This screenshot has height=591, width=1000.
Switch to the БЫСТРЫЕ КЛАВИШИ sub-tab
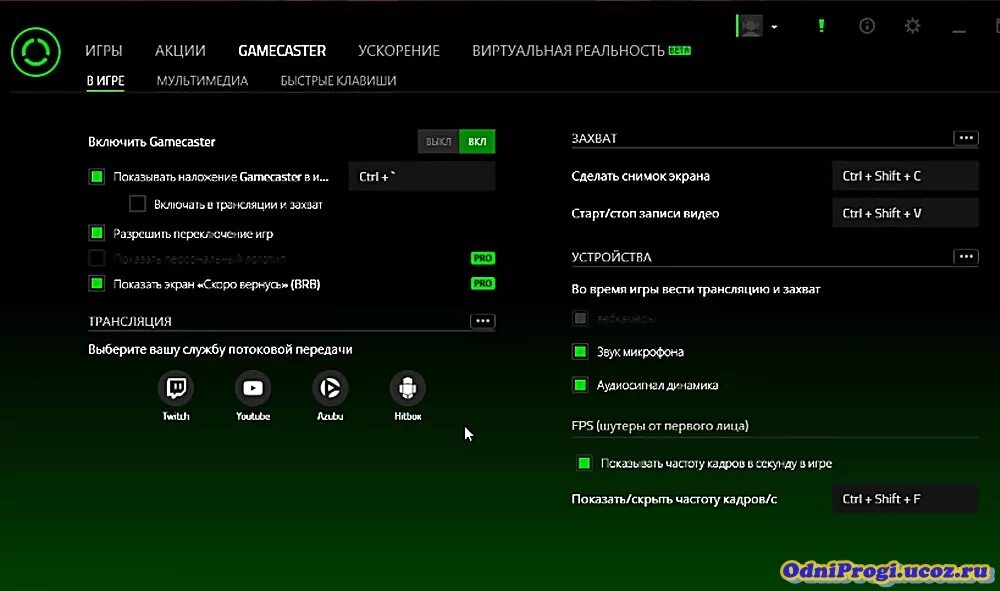coord(338,81)
